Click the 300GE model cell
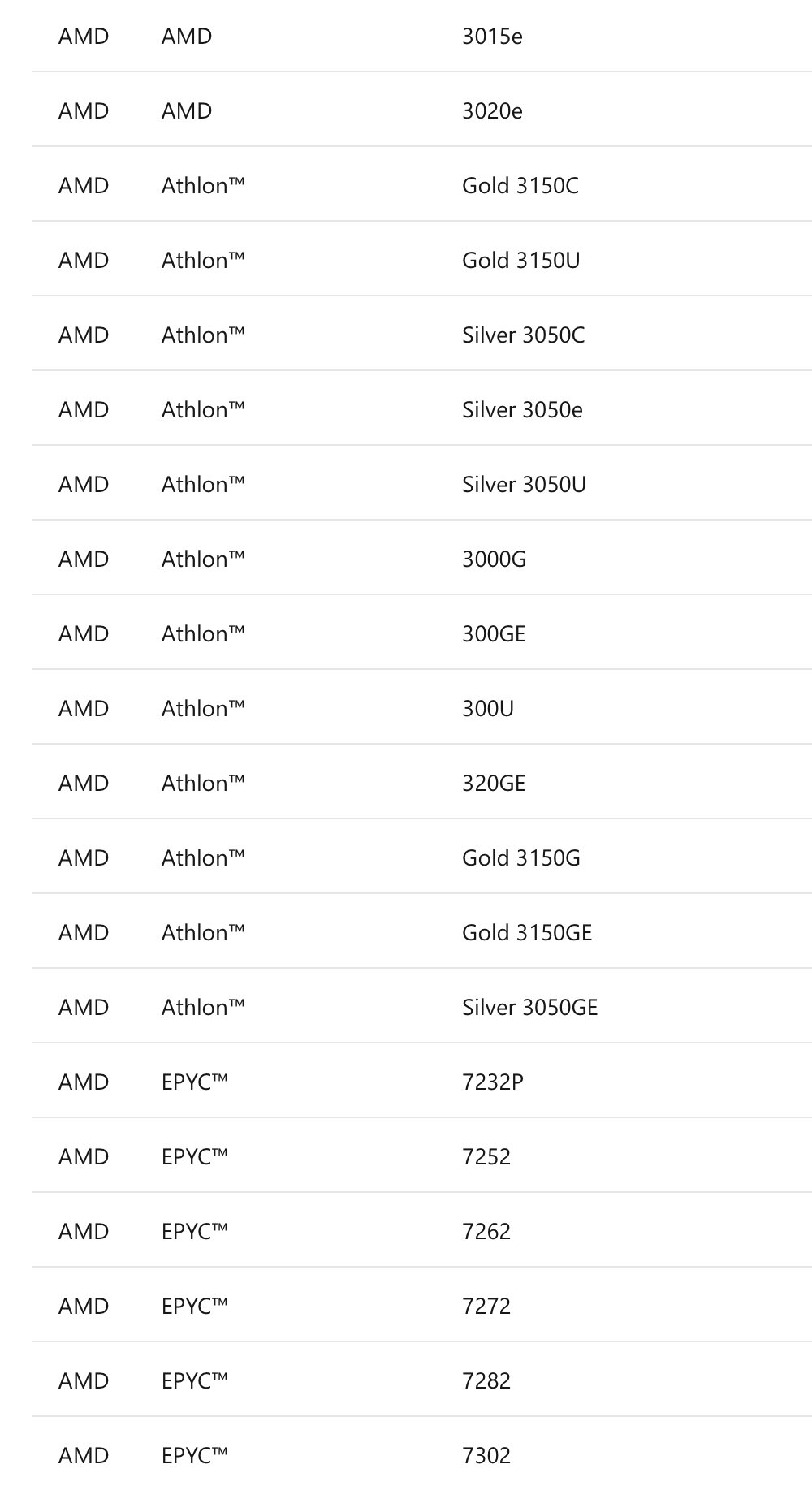812x1486 pixels. pyautogui.click(x=494, y=634)
